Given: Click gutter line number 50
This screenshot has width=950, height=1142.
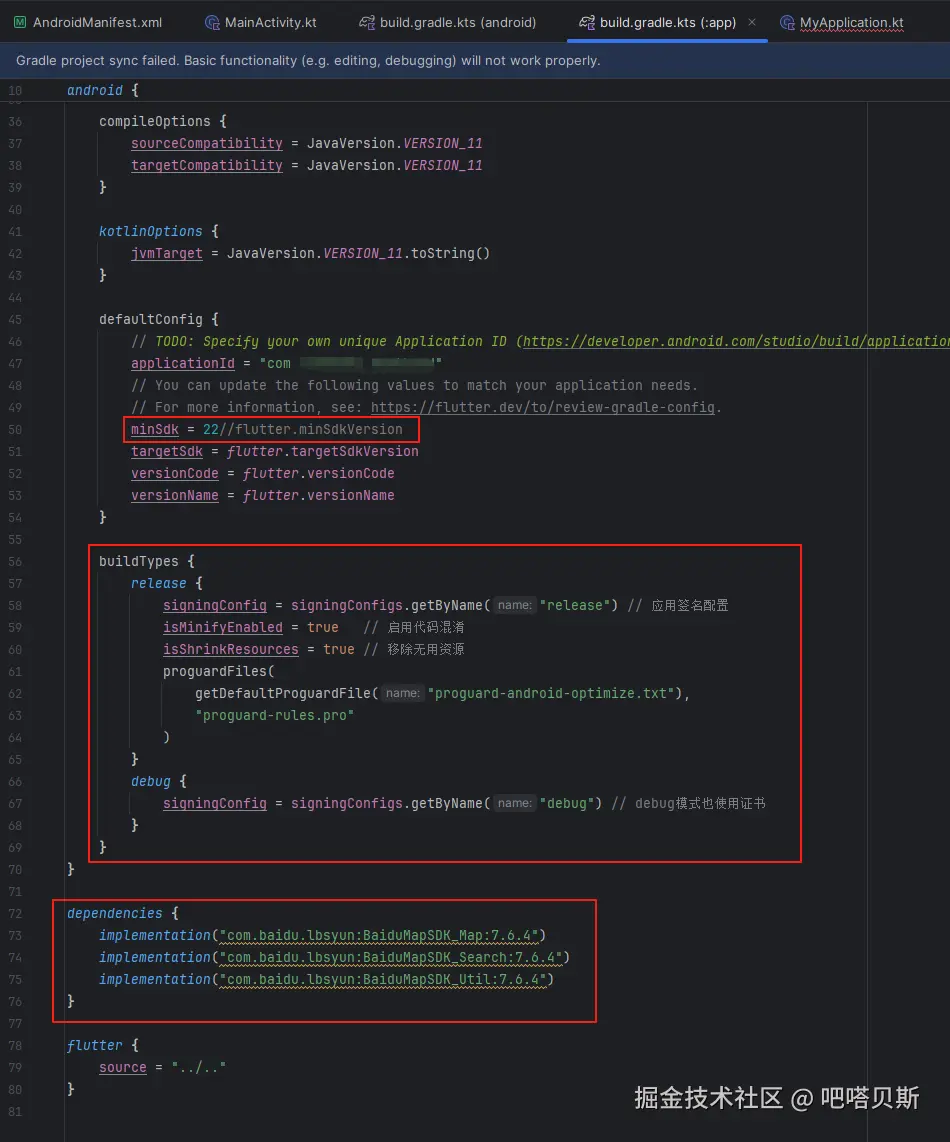Looking at the screenshot, I should point(15,430).
